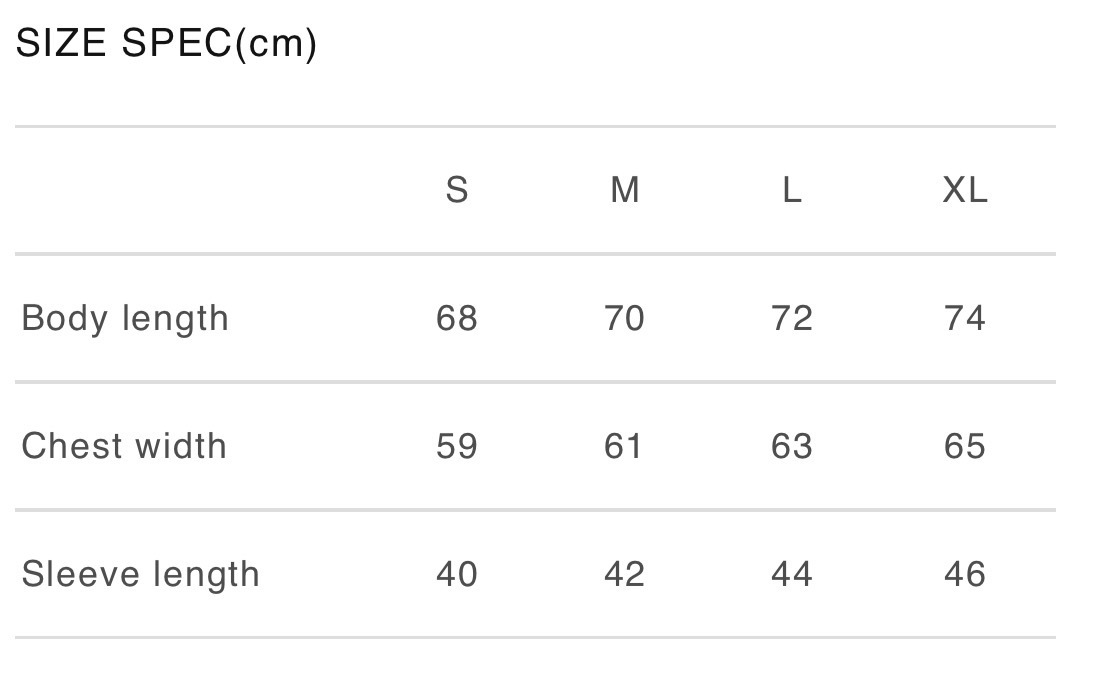Click the Chest width row label
The image size is (1098, 693).
pos(124,445)
